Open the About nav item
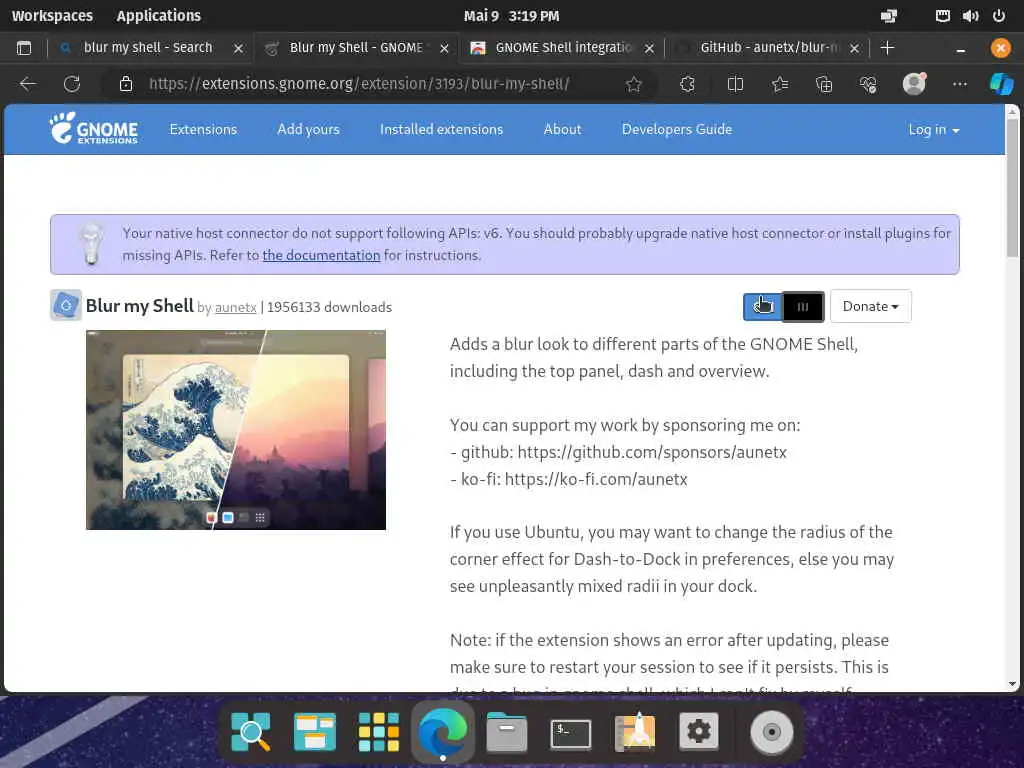This screenshot has height=768, width=1024. pyautogui.click(x=562, y=129)
